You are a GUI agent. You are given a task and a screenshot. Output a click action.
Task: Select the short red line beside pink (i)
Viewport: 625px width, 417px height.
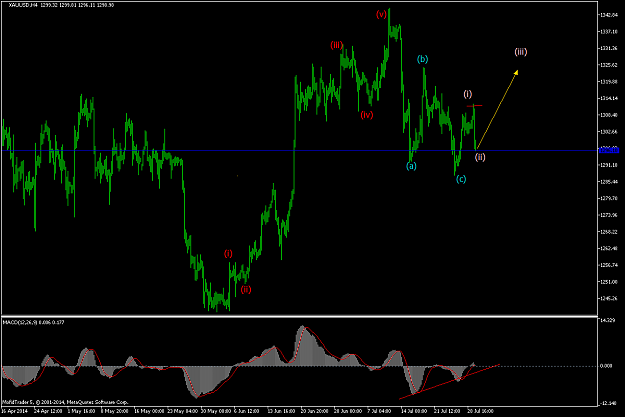pos(474,106)
